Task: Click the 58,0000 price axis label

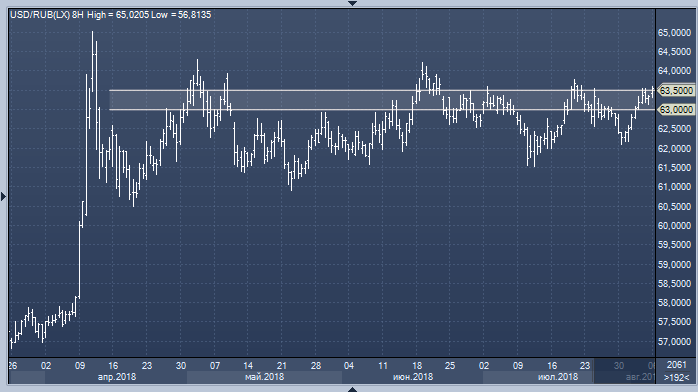Action: (x=674, y=302)
